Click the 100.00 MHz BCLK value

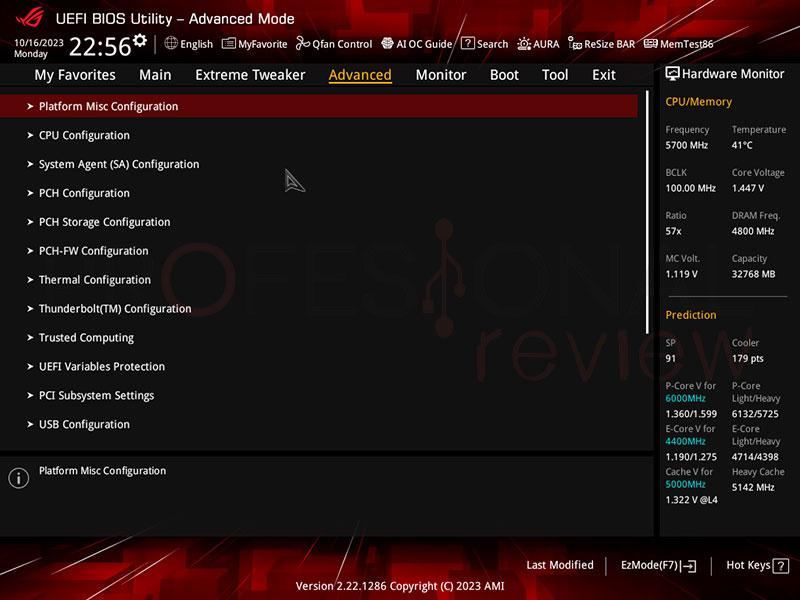click(690, 188)
